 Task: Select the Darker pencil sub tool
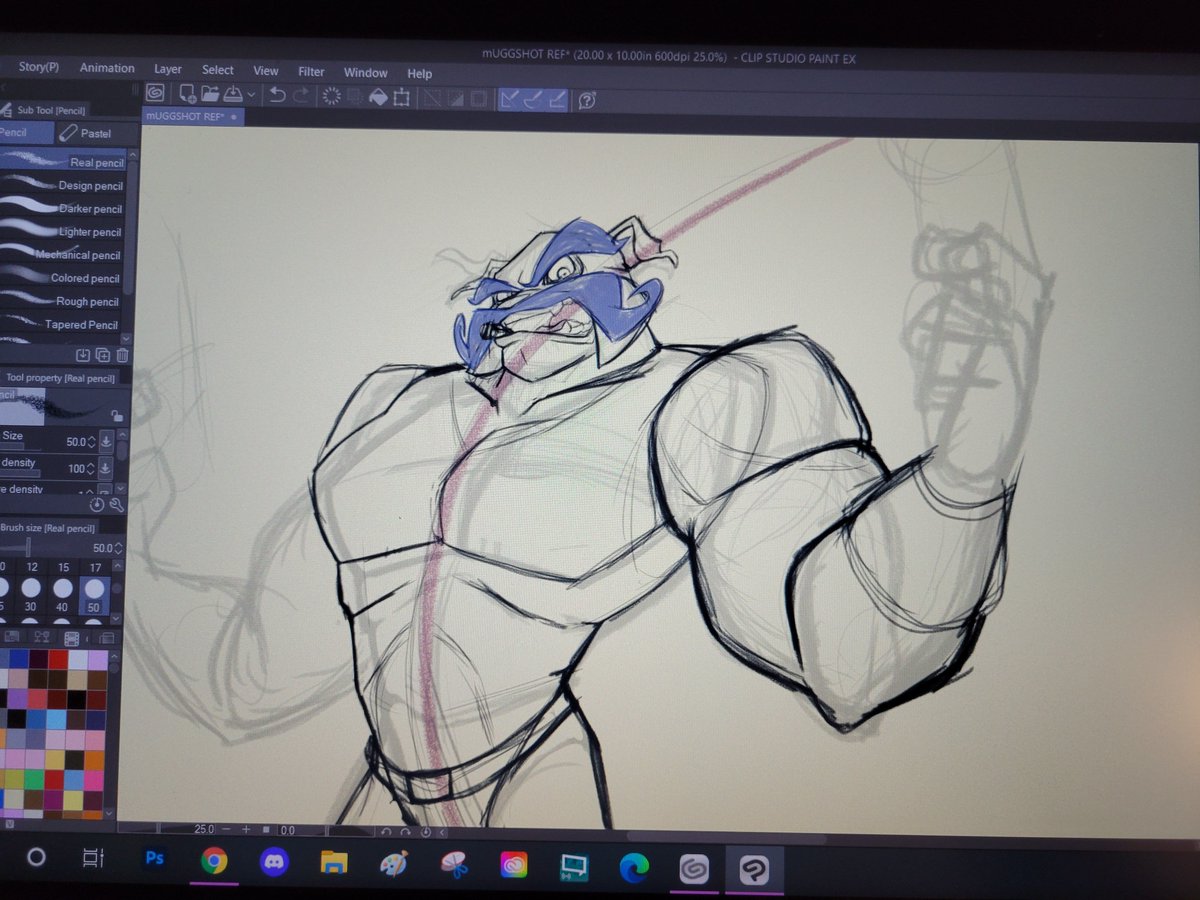point(63,208)
